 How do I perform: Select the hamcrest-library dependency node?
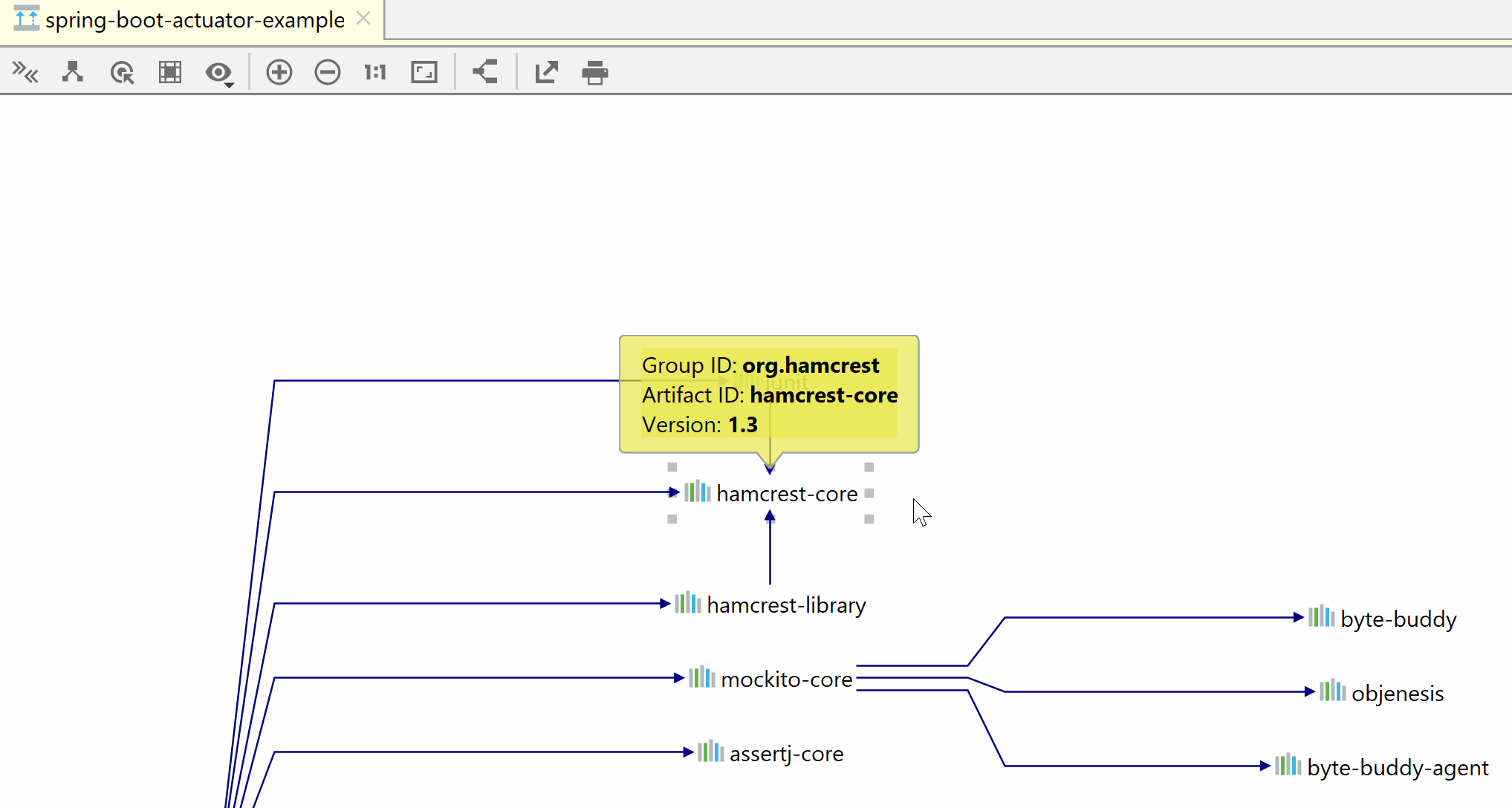click(785, 605)
